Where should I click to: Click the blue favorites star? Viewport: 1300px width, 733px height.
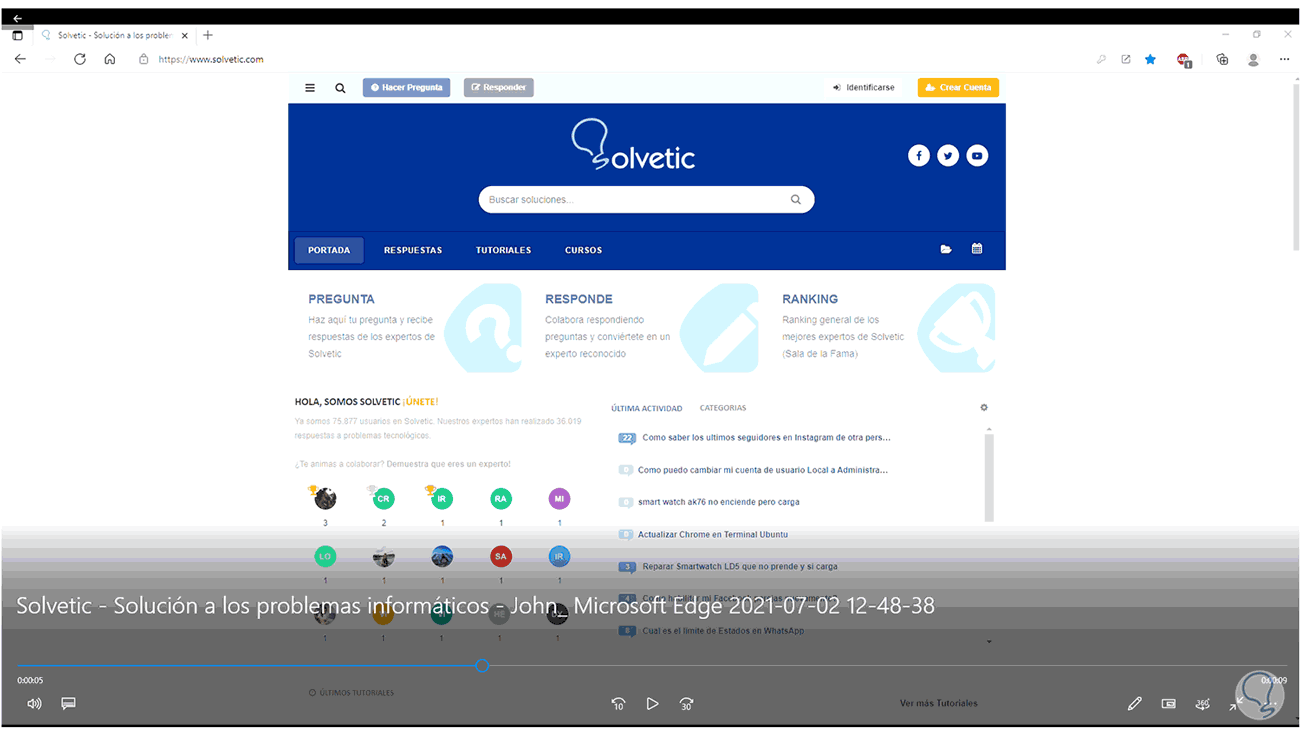point(1151,59)
